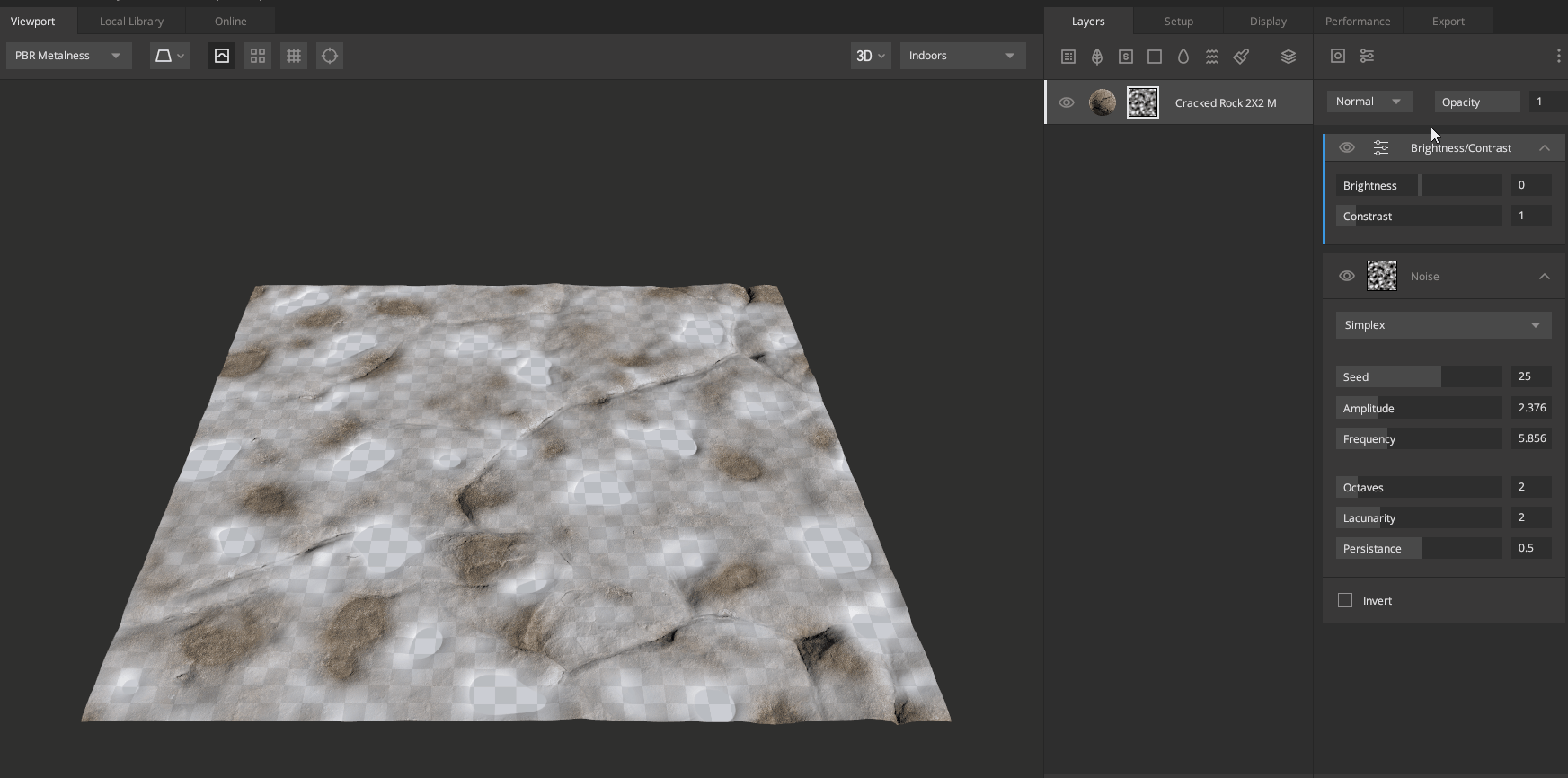Open the Layers tab
The image size is (1568, 778).
coord(1088,21)
